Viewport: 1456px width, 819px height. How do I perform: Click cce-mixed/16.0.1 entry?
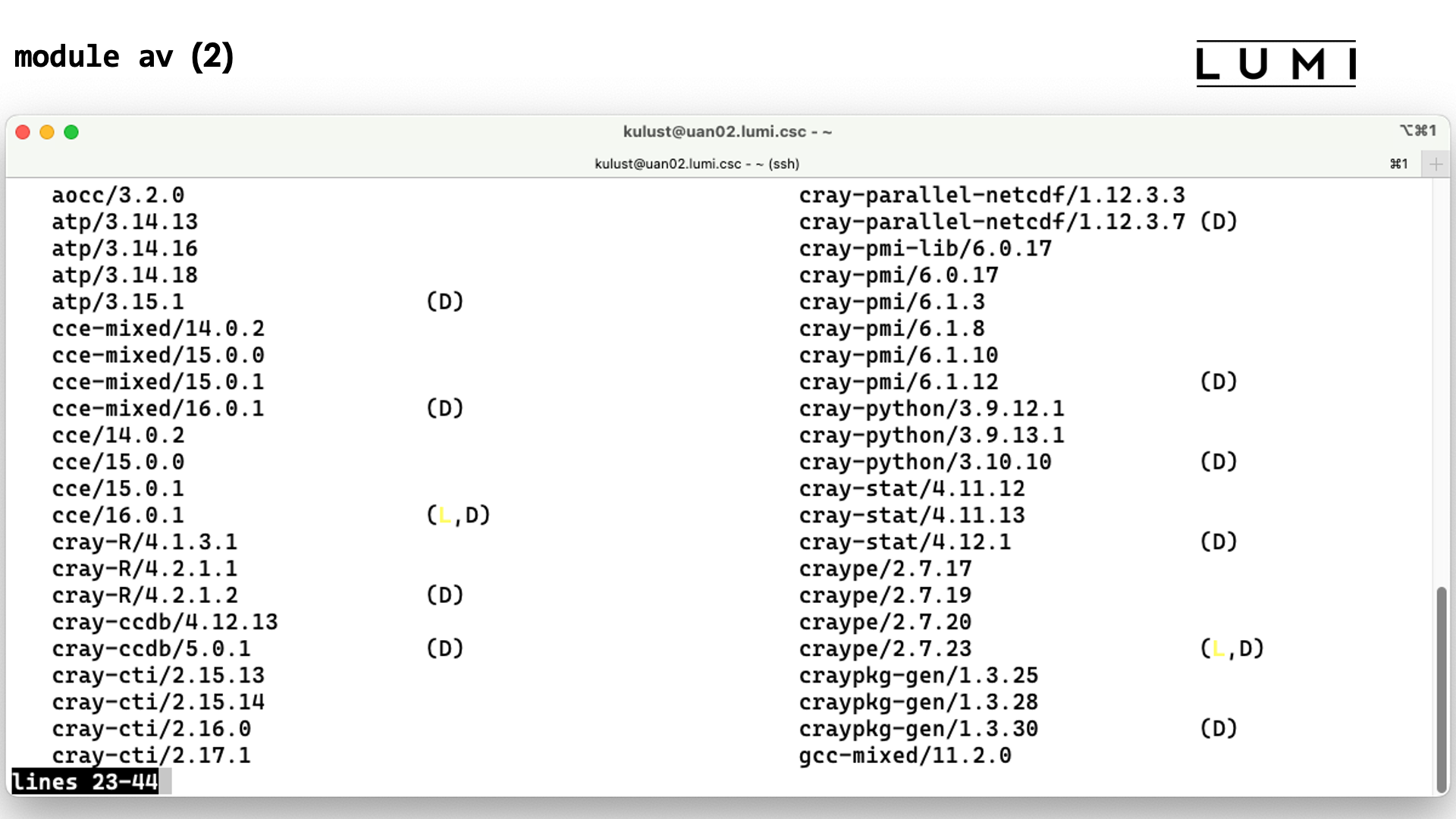[158, 409]
